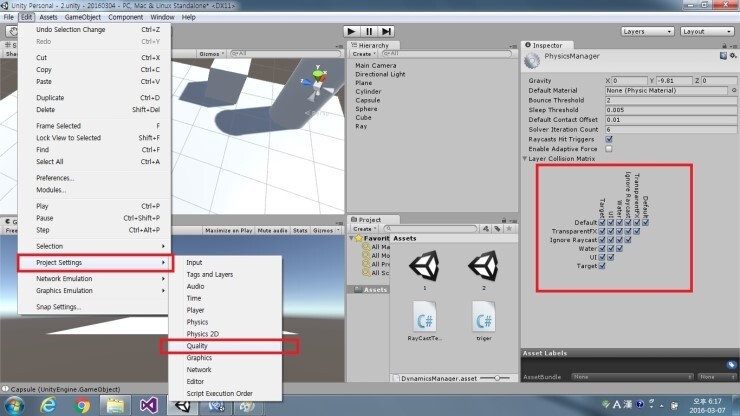Toggle Default row first collision checkbox
This screenshot has width=740, height=416.
point(602,222)
